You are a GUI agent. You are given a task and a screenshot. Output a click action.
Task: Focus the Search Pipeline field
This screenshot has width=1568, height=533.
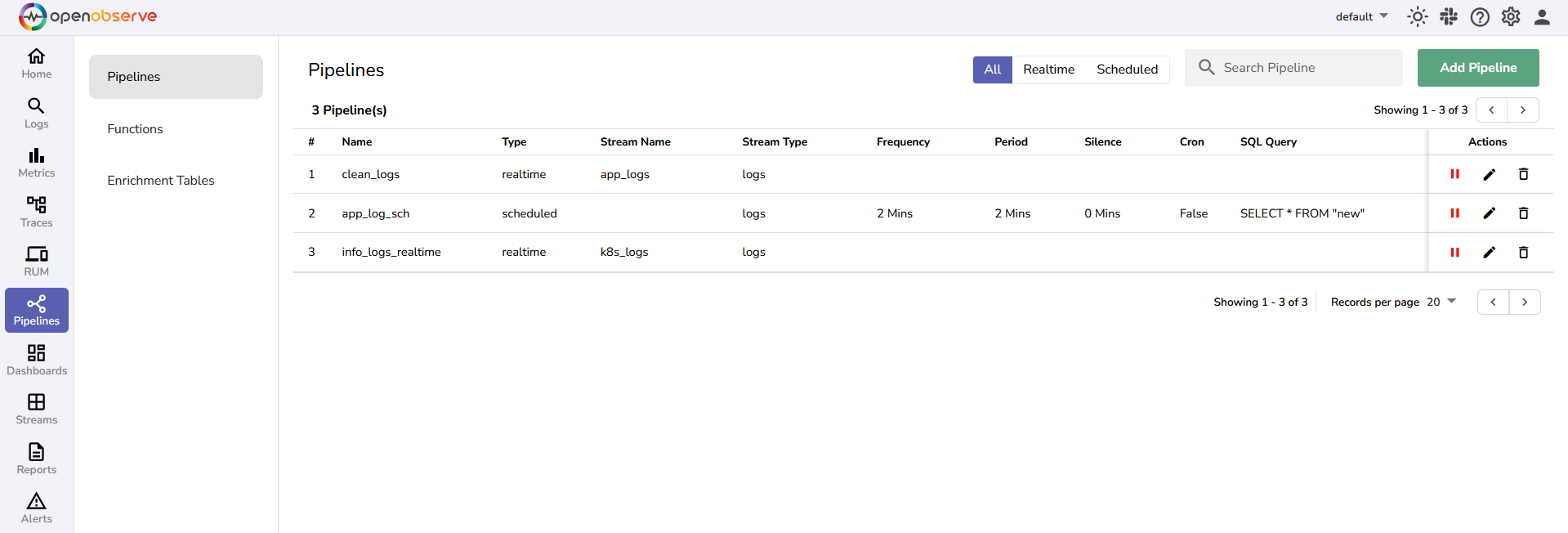pos(1307,68)
